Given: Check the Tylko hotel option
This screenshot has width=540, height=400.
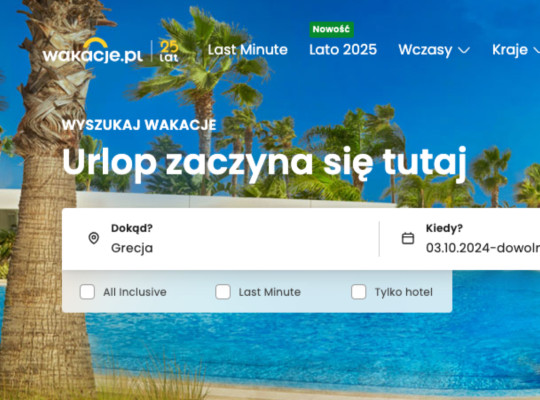Looking at the screenshot, I should coord(359,292).
